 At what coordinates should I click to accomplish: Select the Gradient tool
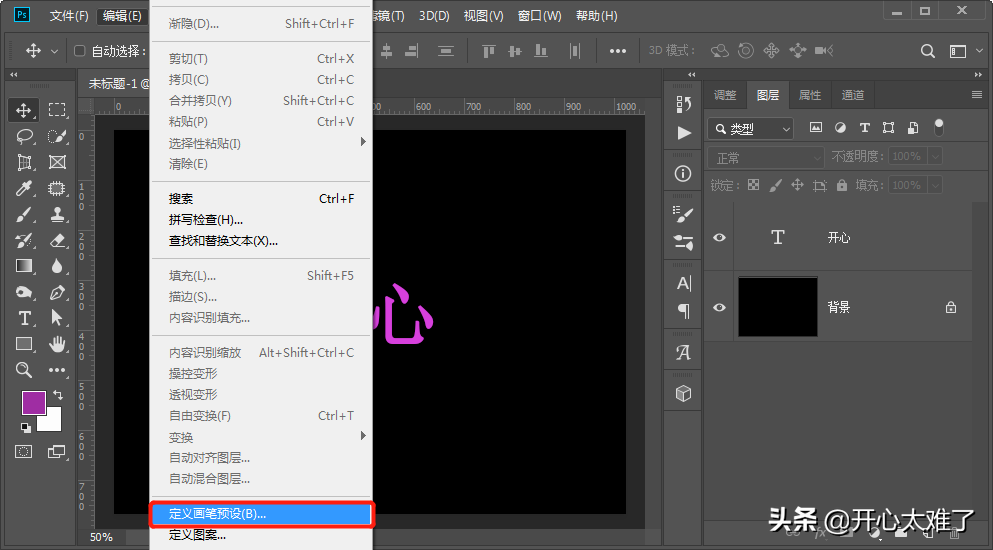23,266
